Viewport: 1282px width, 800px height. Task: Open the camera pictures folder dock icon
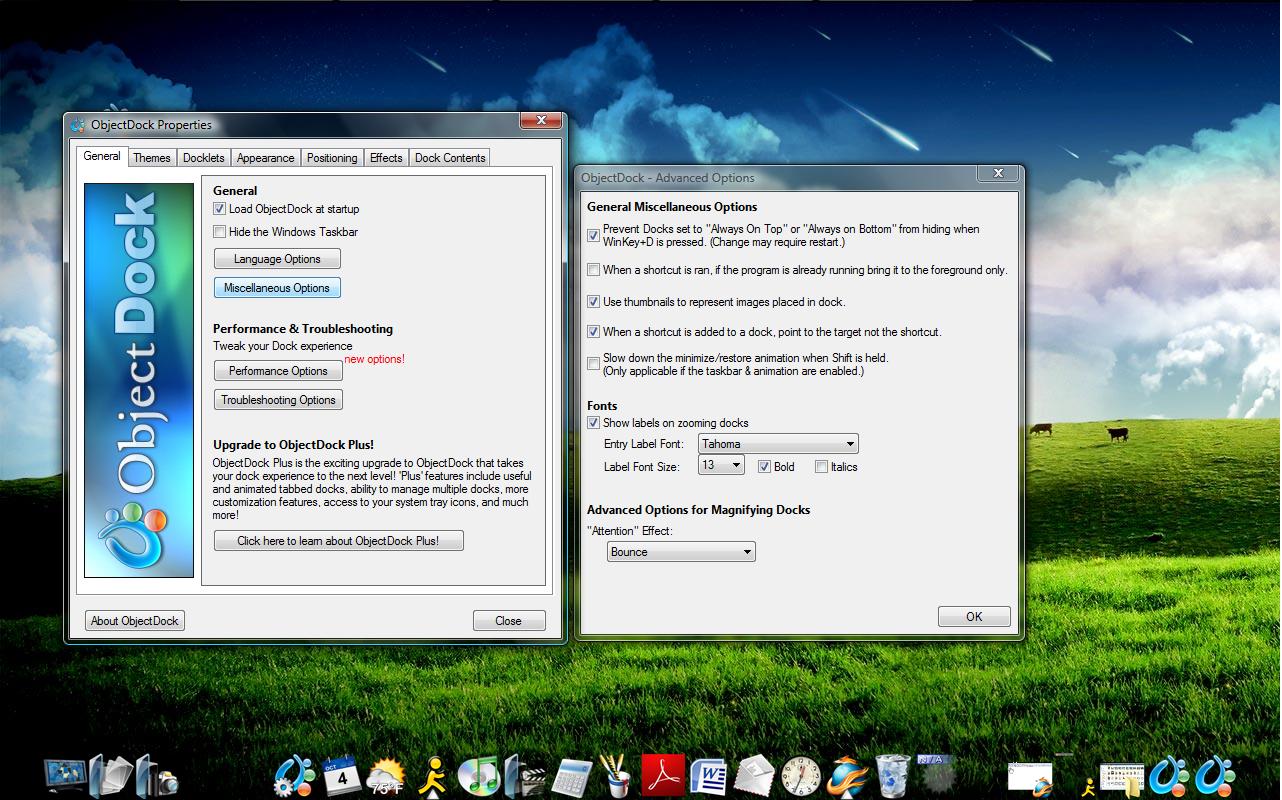click(157, 775)
